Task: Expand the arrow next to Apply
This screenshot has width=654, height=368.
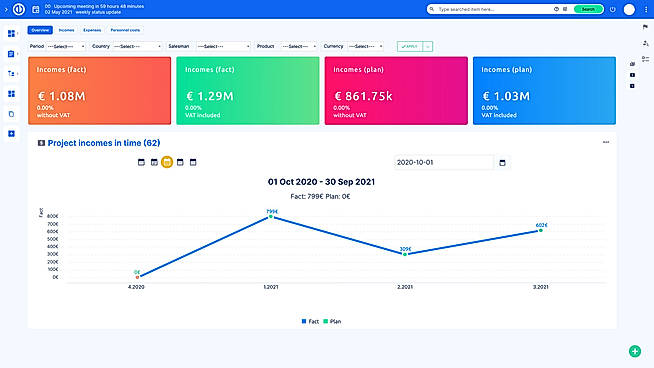Action: point(428,46)
